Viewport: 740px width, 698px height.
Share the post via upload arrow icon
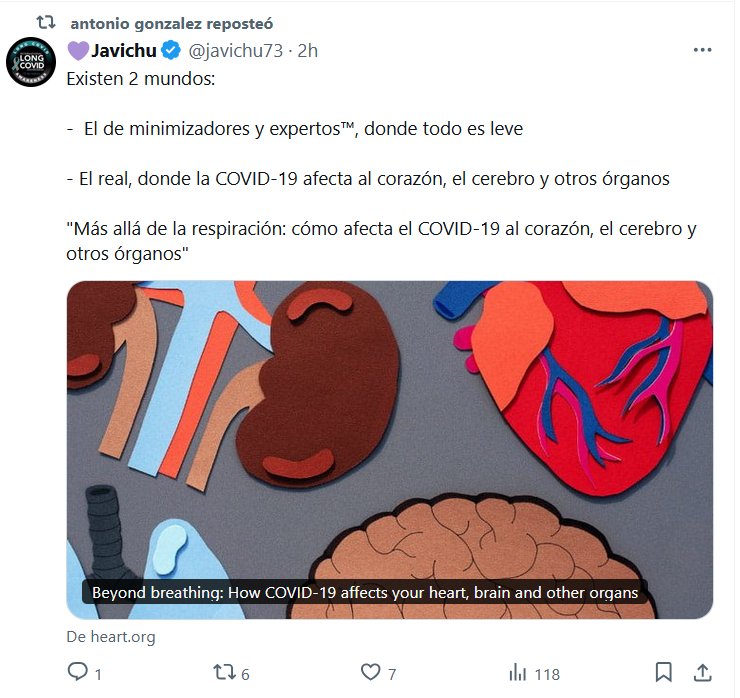pos(702,672)
